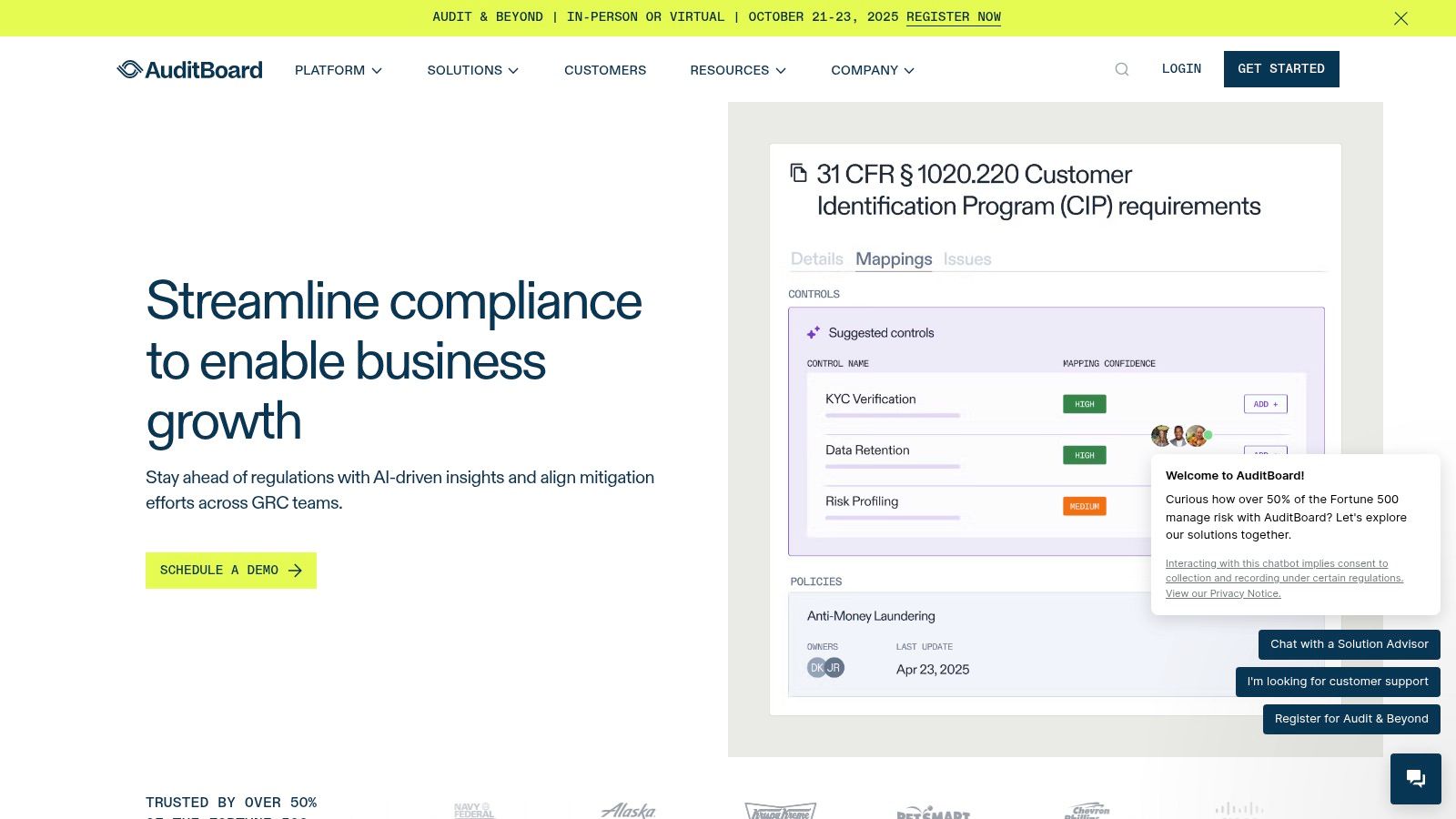This screenshot has height=819, width=1456.
Task: Dismiss the announcement banner with the X
Action: click(1401, 18)
